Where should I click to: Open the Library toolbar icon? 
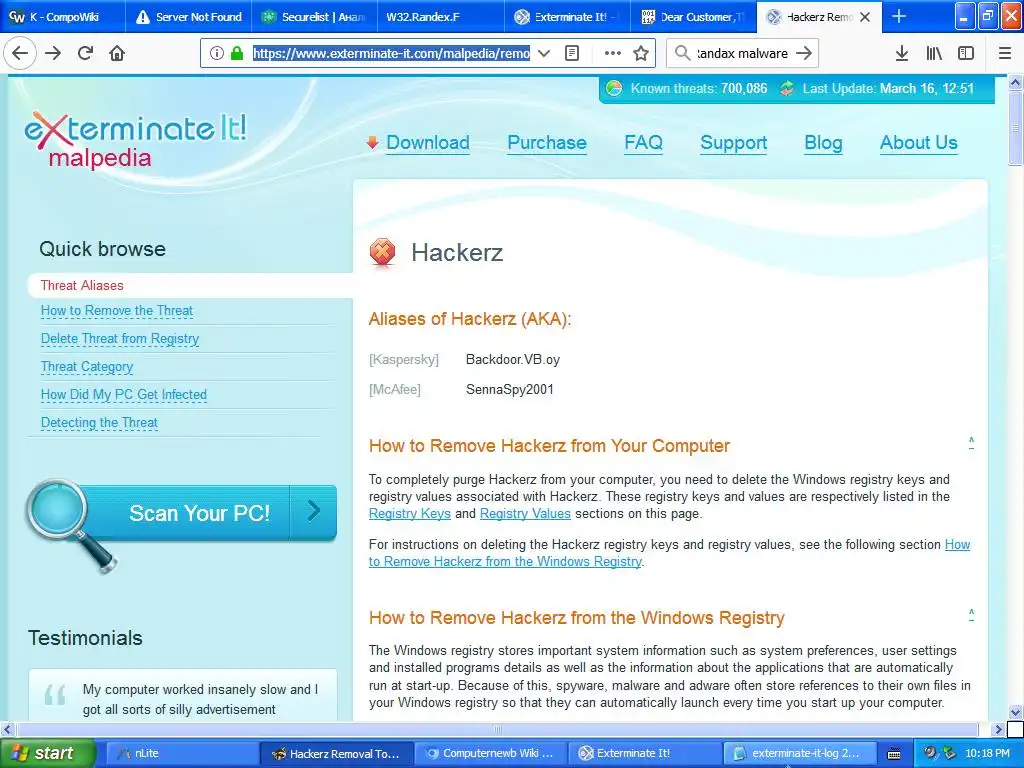click(x=934, y=53)
